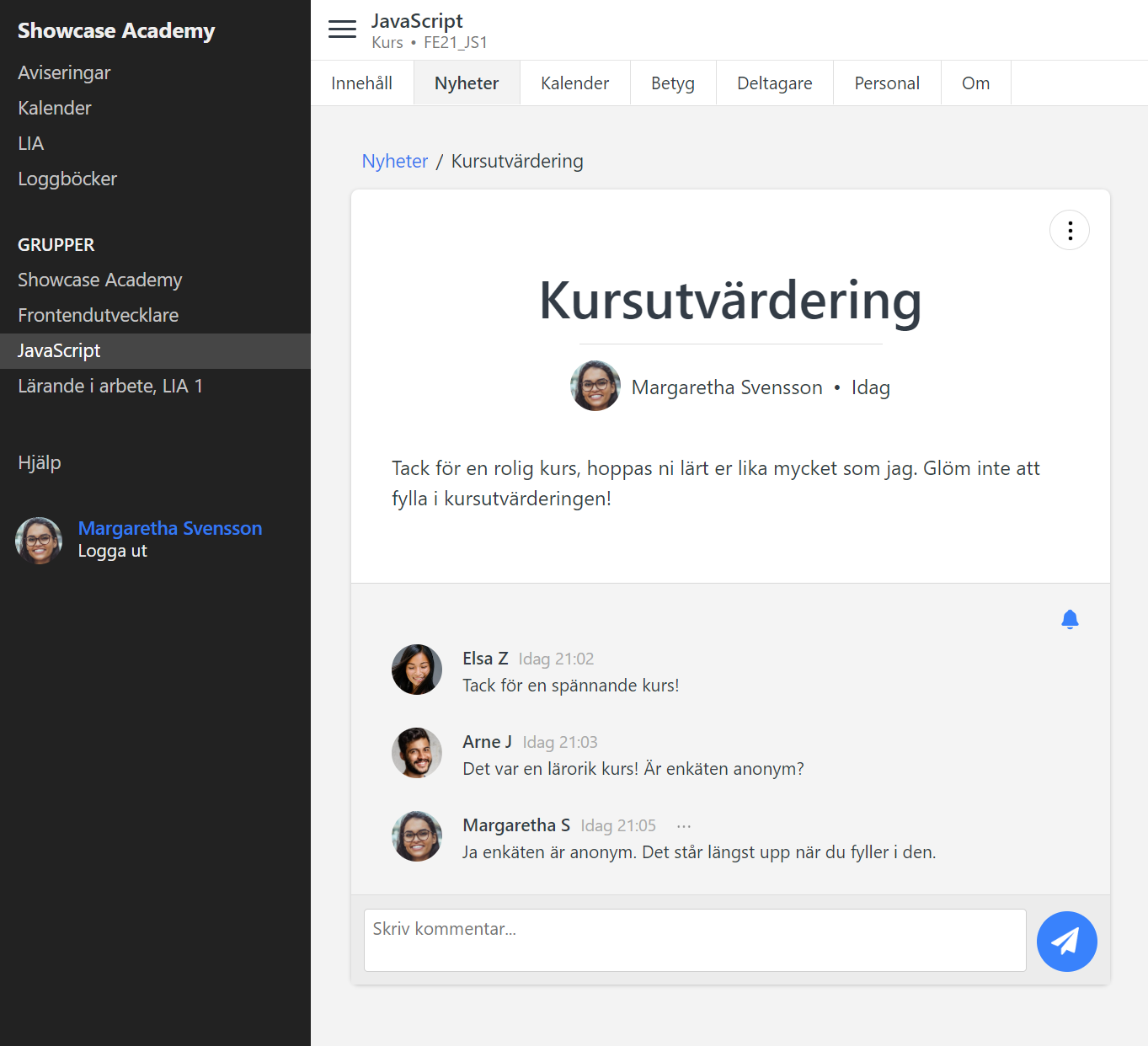This screenshot has width=1148, height=1046.
Task: Go to the Deltagare tab
Action: tap(774, 83)
